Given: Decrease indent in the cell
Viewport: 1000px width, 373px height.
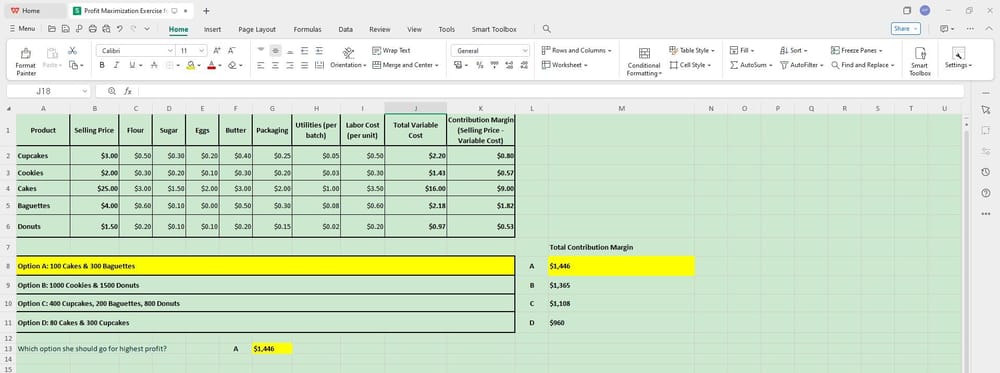Looking at the screenshot, I should pyautogui.click(x=305, y=50).
